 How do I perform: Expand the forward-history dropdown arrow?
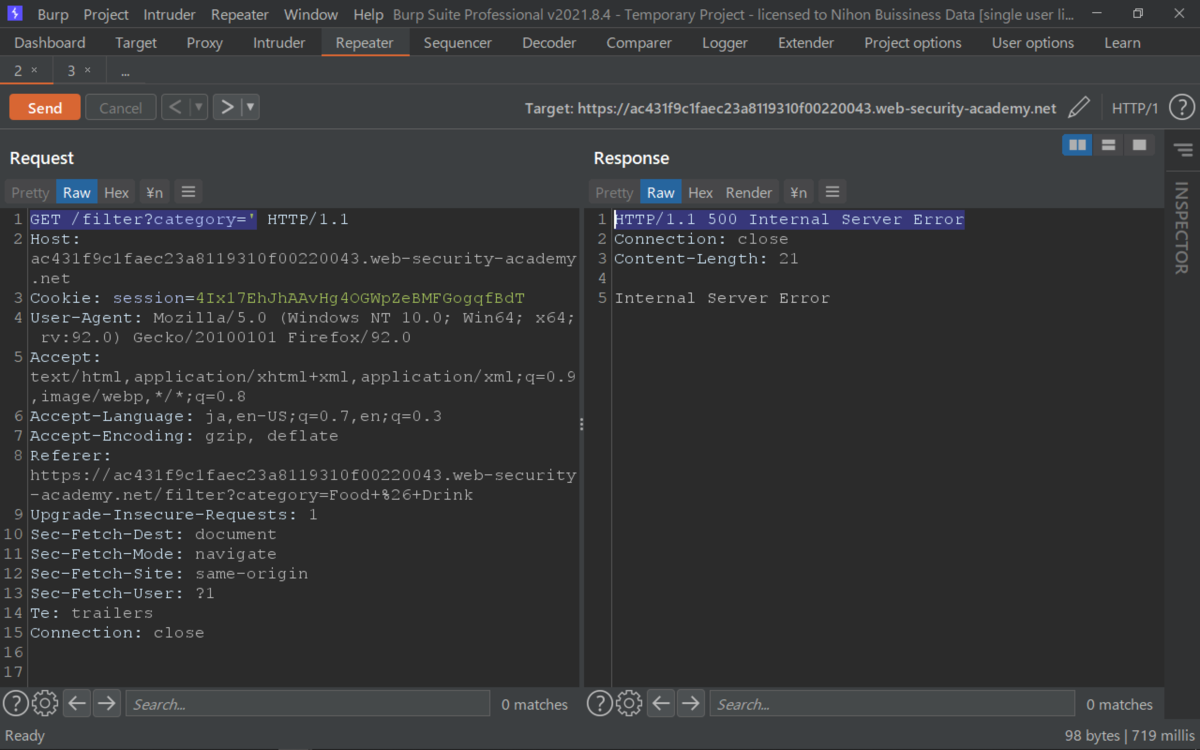[250, 107]
